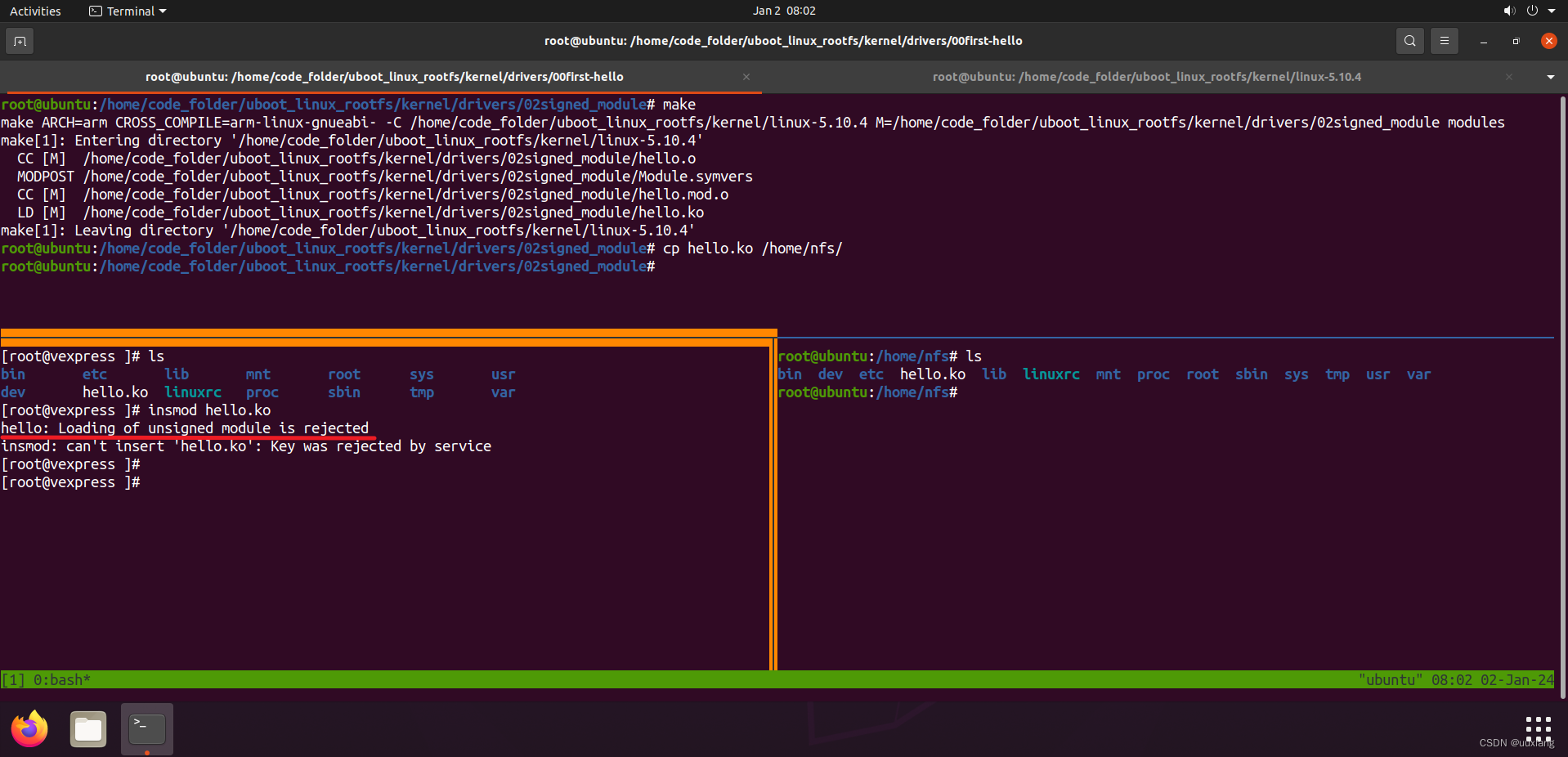Click the 'CC [M]' hello.mod.o line

tap(373, 195)
